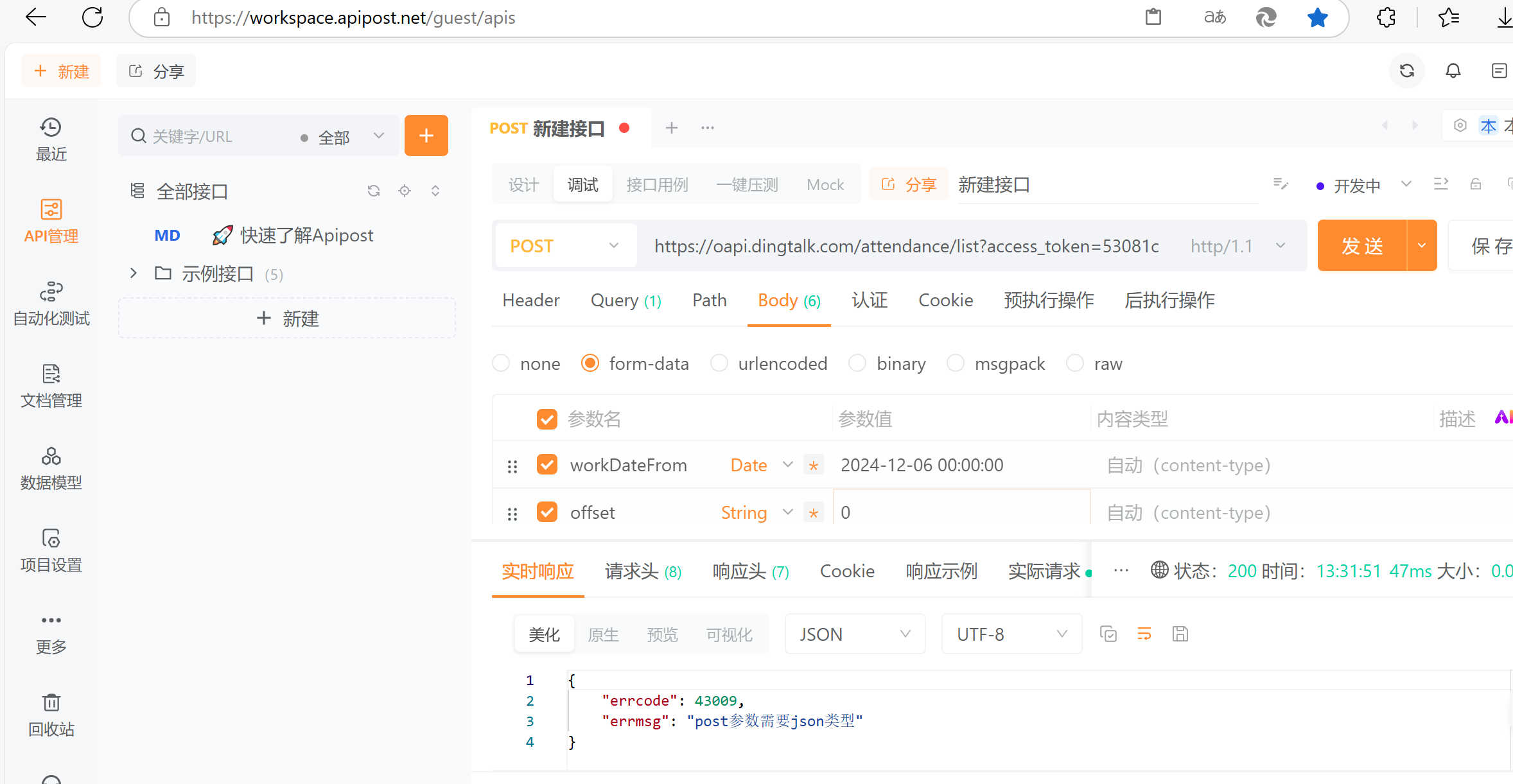1513x784 pixels.
Task: Open the 认证 auth tab
Action: coord(870,300)
